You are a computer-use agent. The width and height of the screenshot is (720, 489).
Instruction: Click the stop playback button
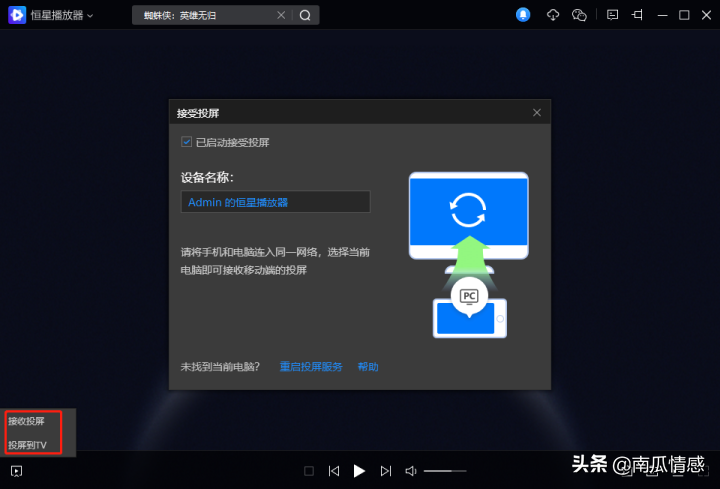point(309,471)
